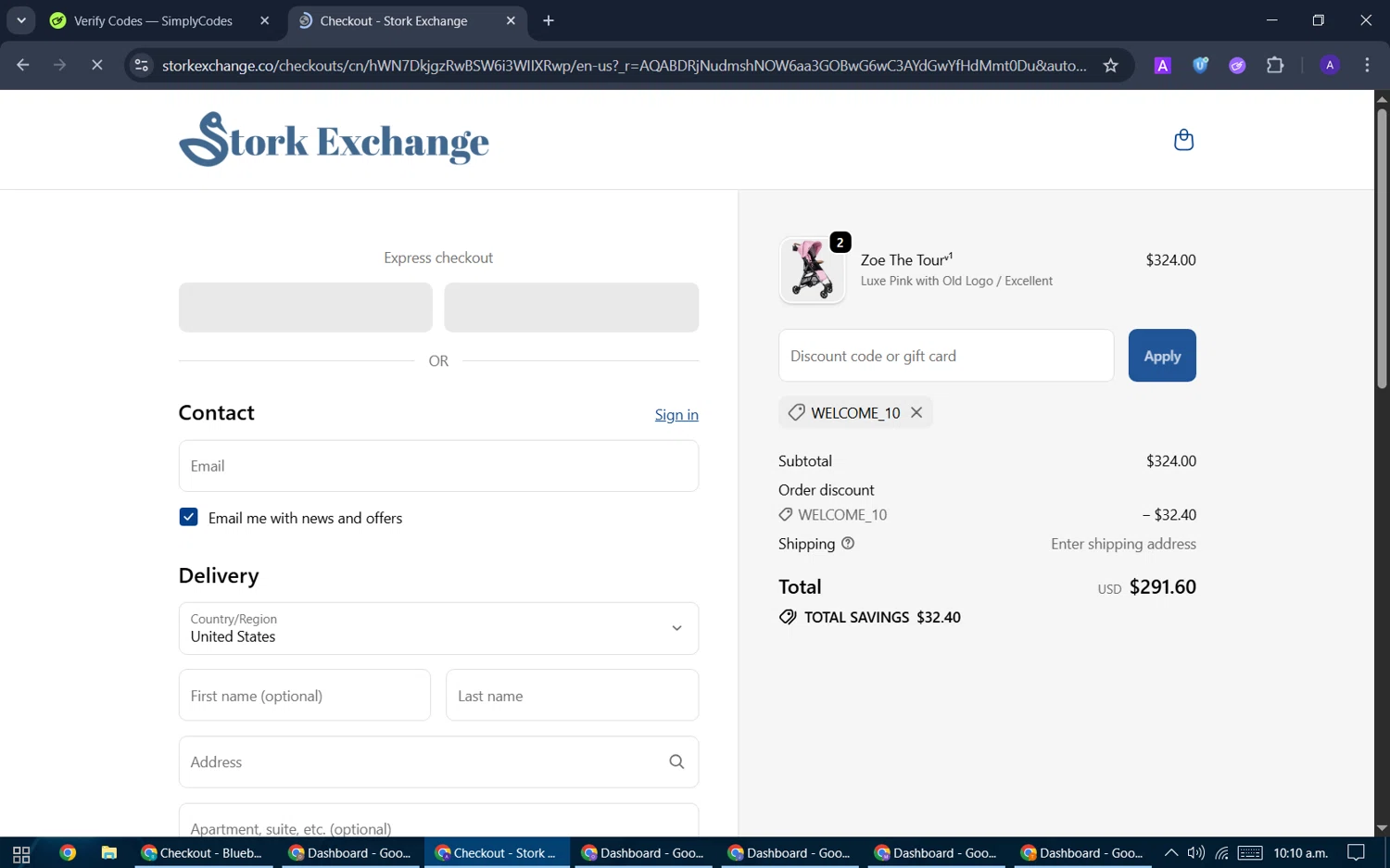Click the browser address bar URL

624,65
